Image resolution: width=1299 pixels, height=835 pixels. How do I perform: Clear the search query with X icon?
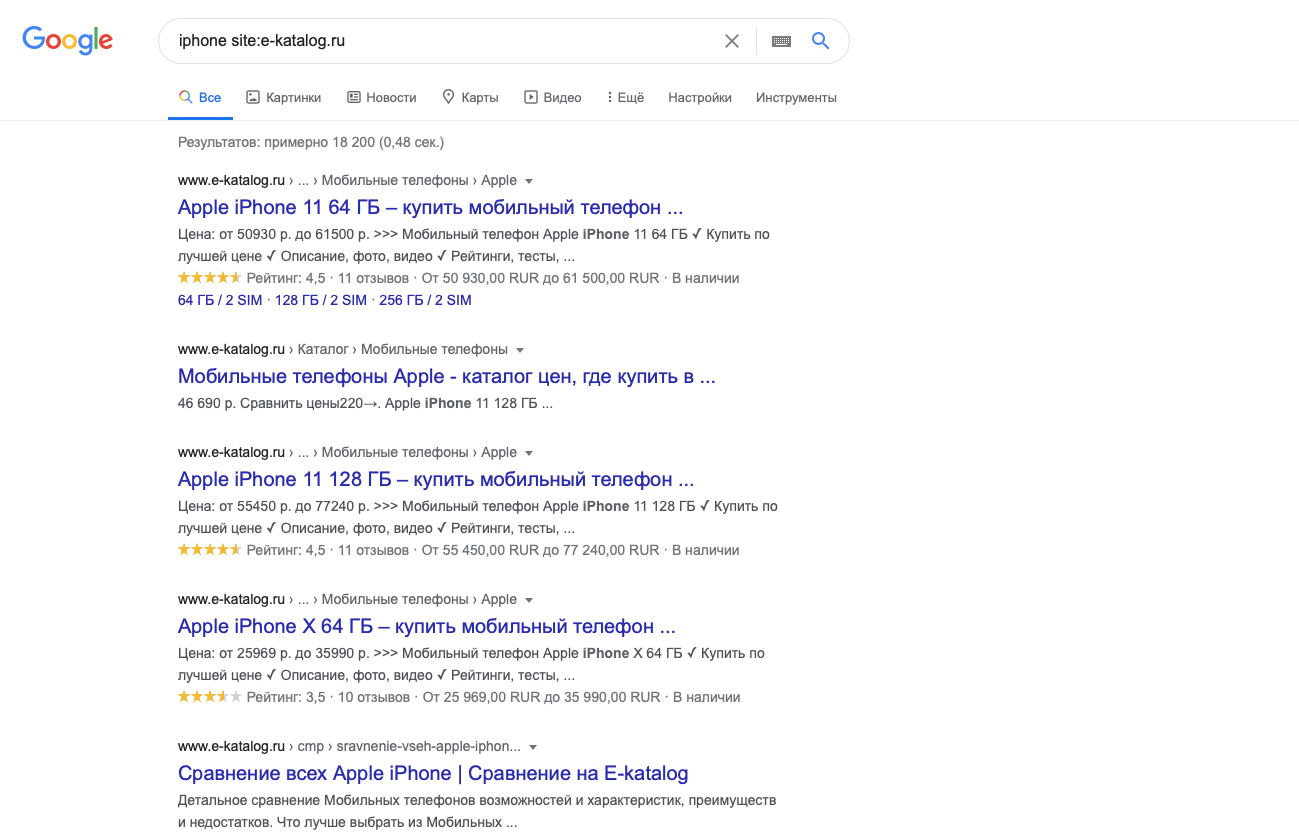tap(732, 41)
